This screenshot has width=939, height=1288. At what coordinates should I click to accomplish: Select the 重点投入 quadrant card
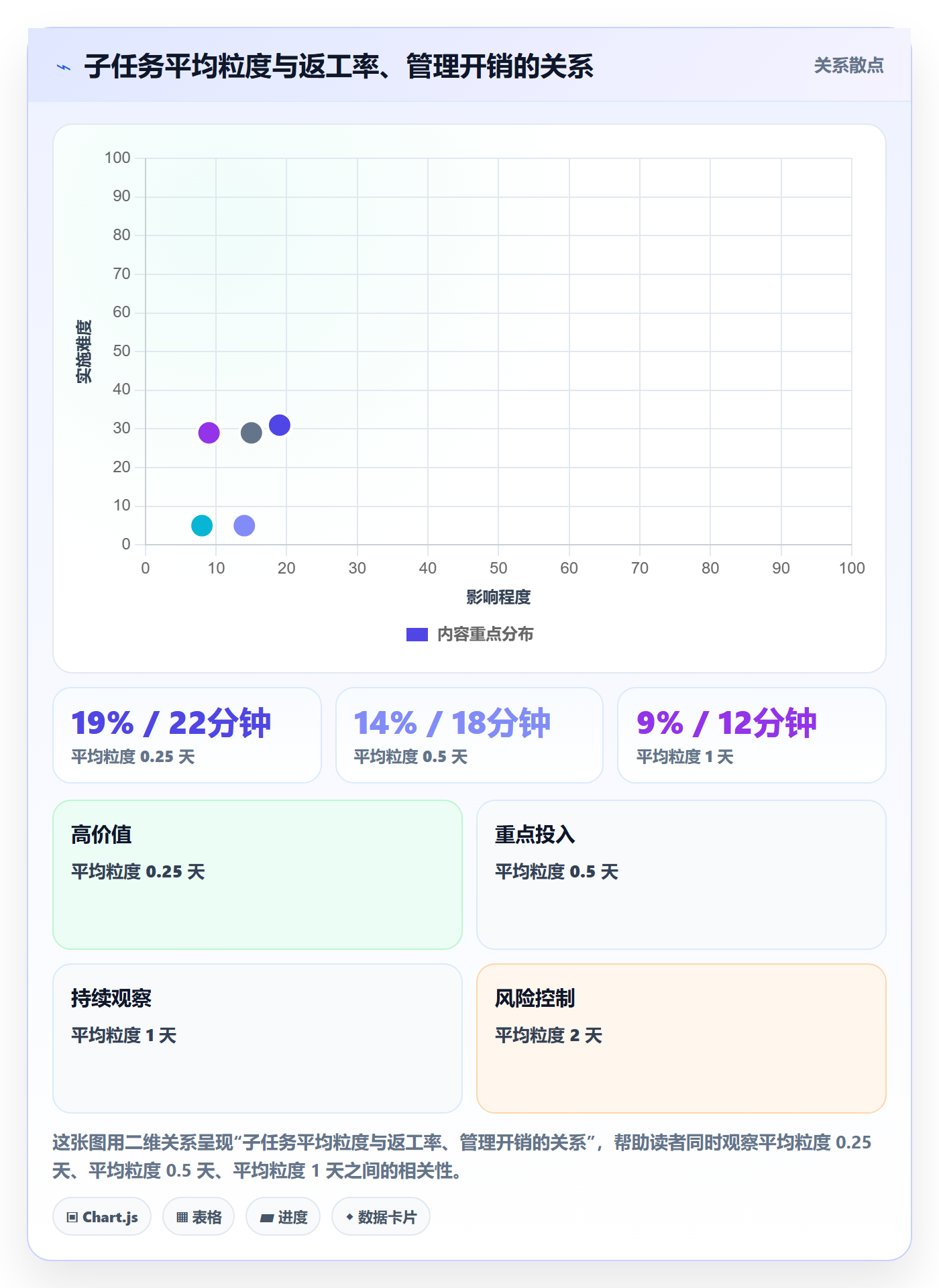click(681, 875)
